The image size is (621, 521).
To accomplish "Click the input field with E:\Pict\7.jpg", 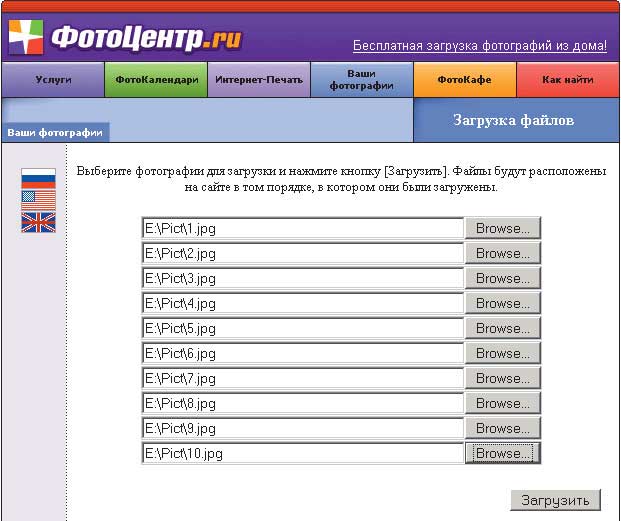I will click(302, 378).
